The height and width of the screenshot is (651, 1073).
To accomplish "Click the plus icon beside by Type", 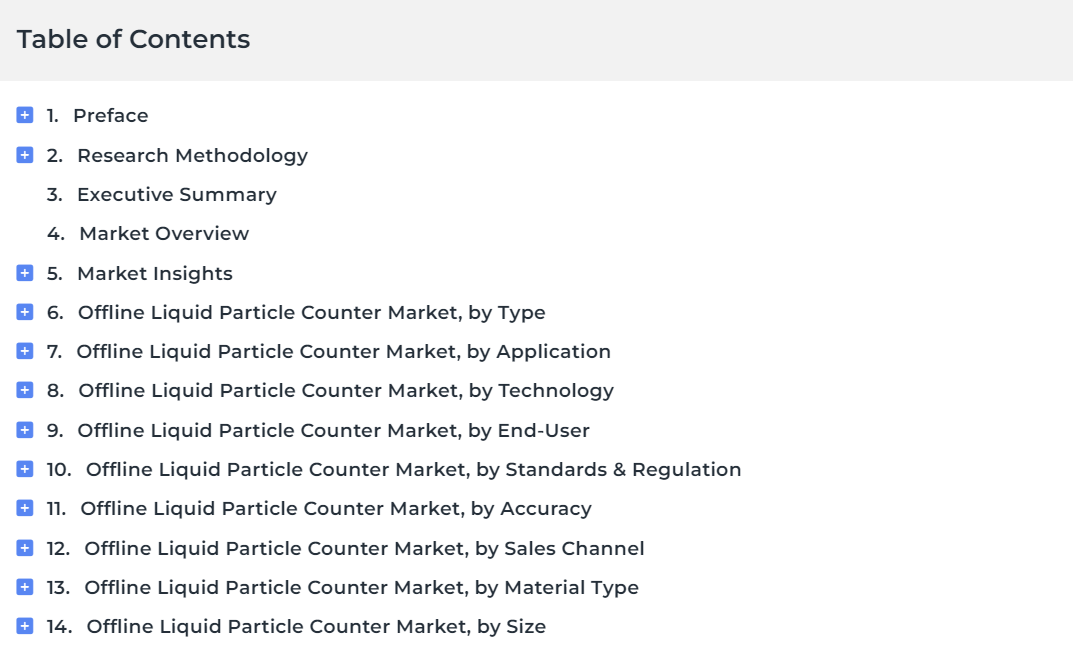I will click(25, 312).
